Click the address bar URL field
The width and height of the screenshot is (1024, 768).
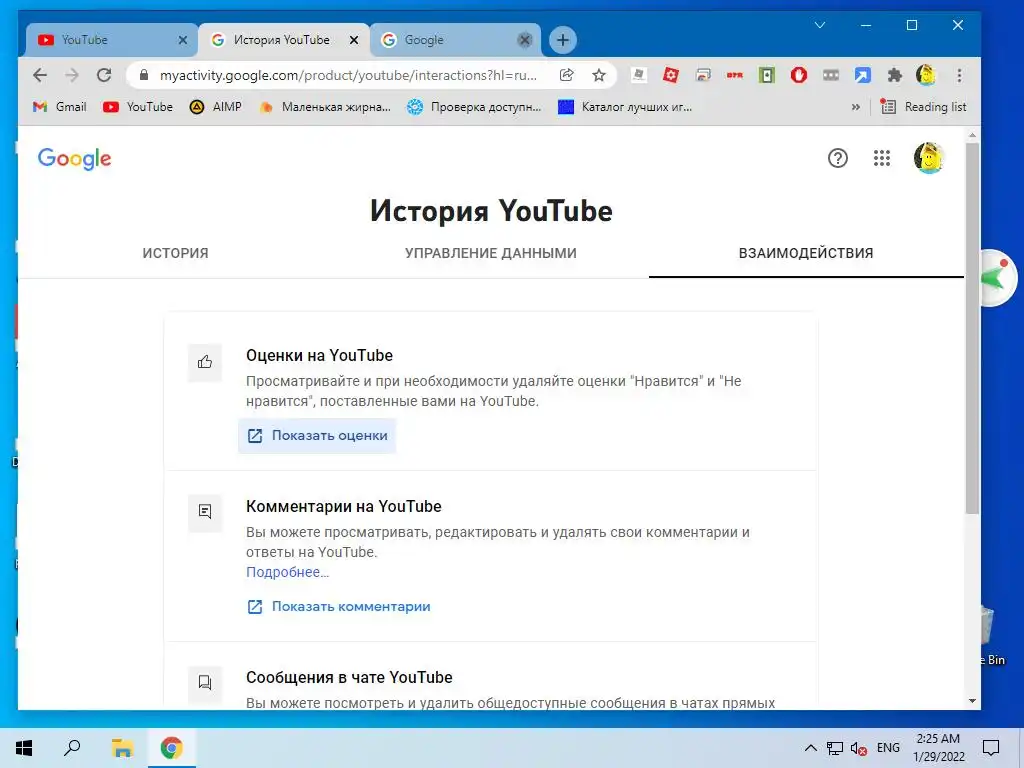point(348,75)
